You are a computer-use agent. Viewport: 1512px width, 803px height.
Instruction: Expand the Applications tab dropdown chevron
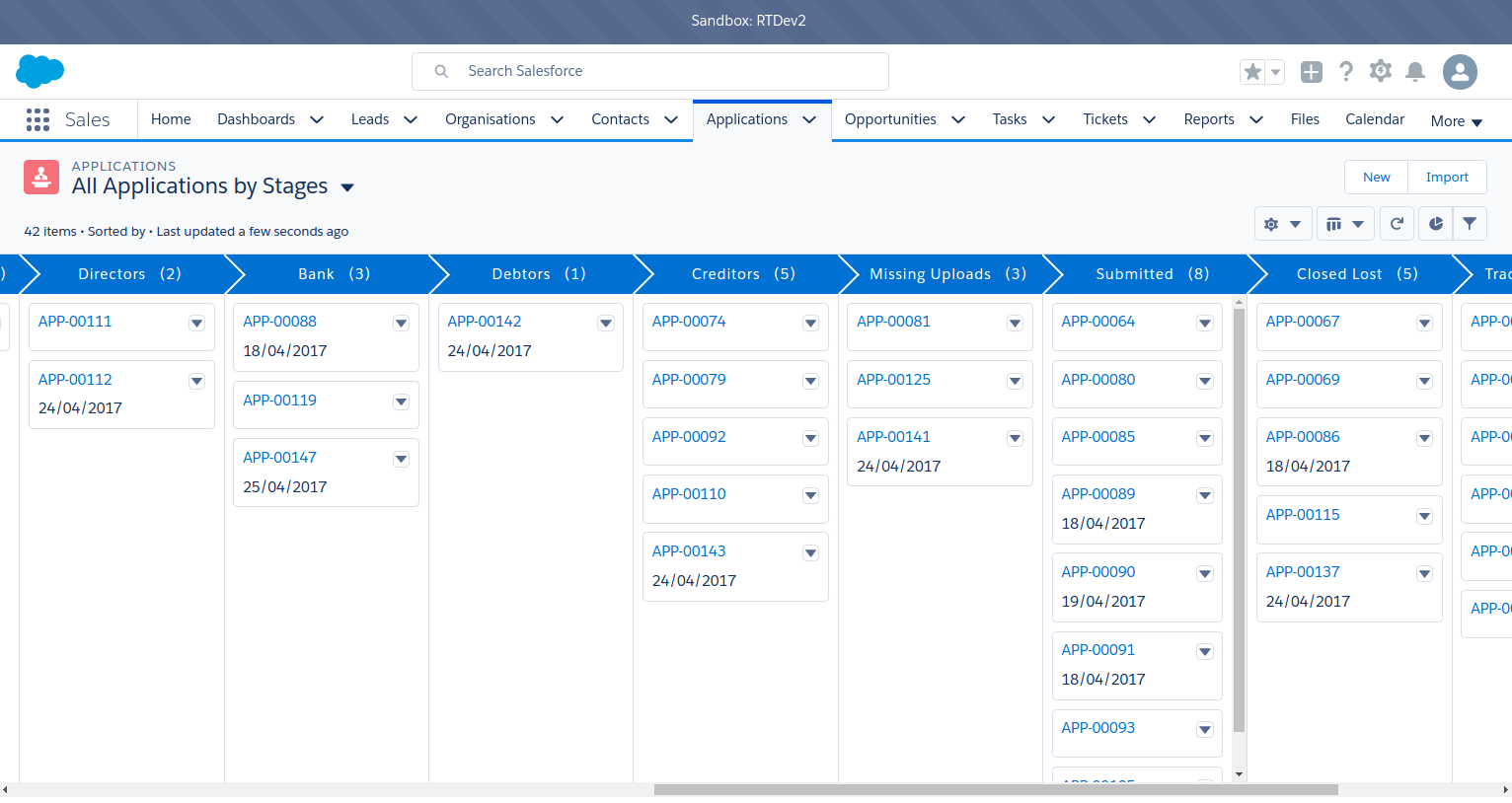click(809, 119)
